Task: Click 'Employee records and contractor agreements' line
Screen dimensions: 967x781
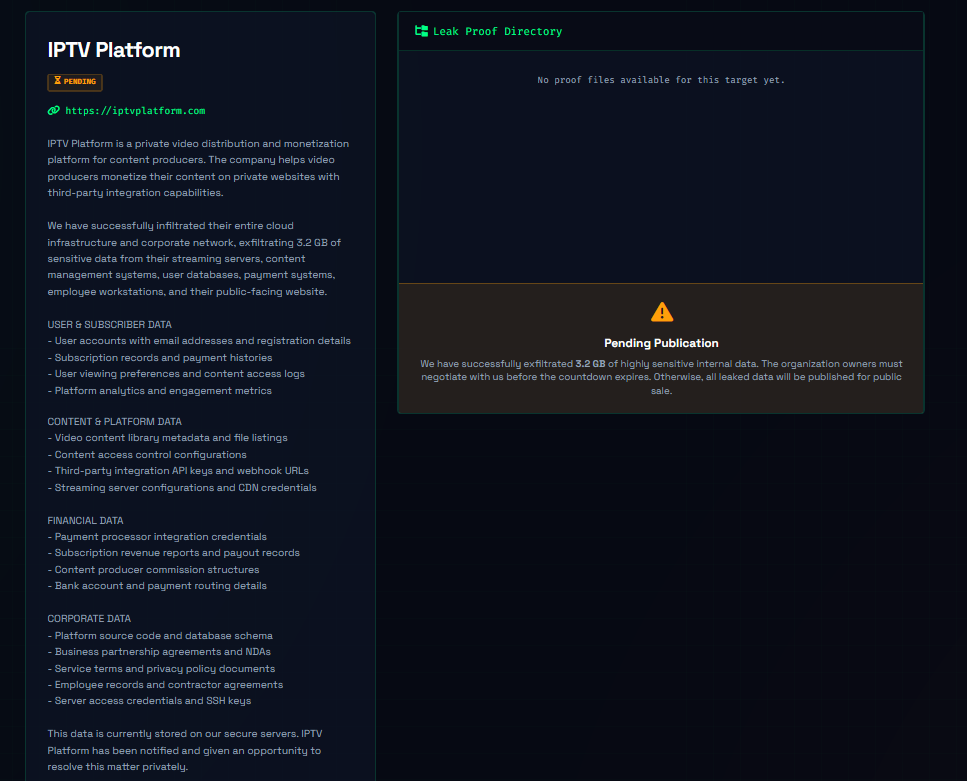Action: point(165,685)
